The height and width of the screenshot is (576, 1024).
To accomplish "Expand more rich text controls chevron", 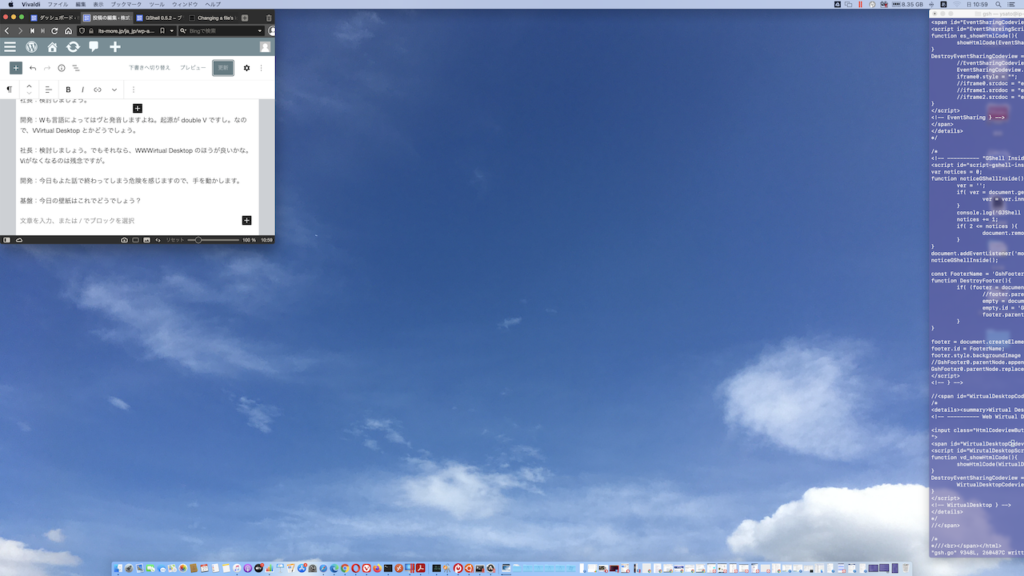I will 114,90.
